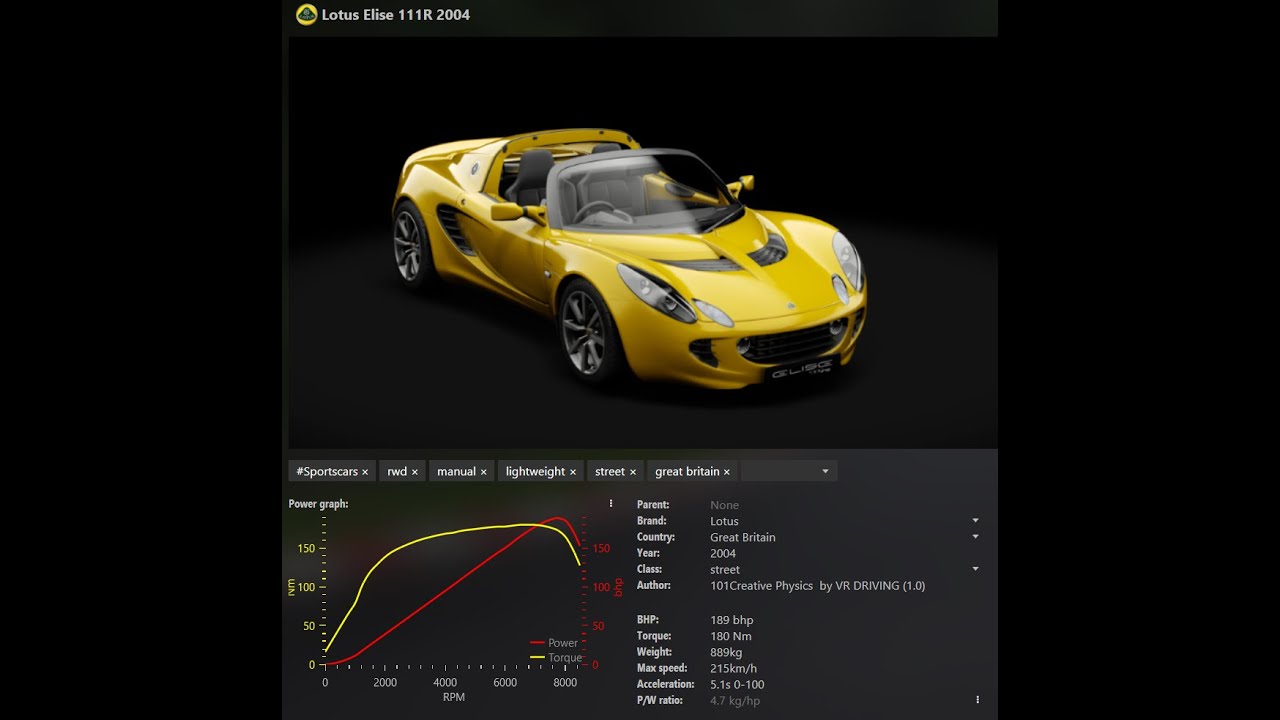Image resolution: width=1280 pixels, height=720 pixels.
Task: Edit the Weight value 889kg
Action: [726, 652]
